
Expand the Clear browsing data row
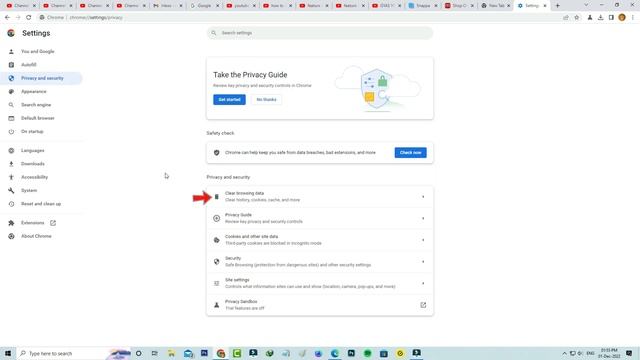[320, 197]
